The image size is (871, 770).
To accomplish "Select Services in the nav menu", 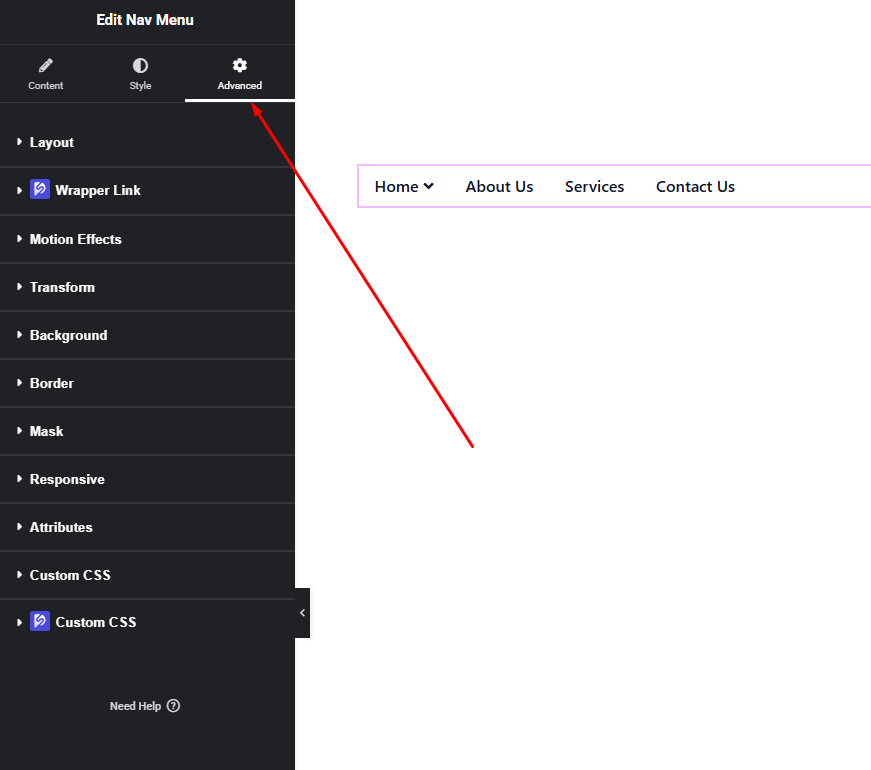I will tap(594, 187).
